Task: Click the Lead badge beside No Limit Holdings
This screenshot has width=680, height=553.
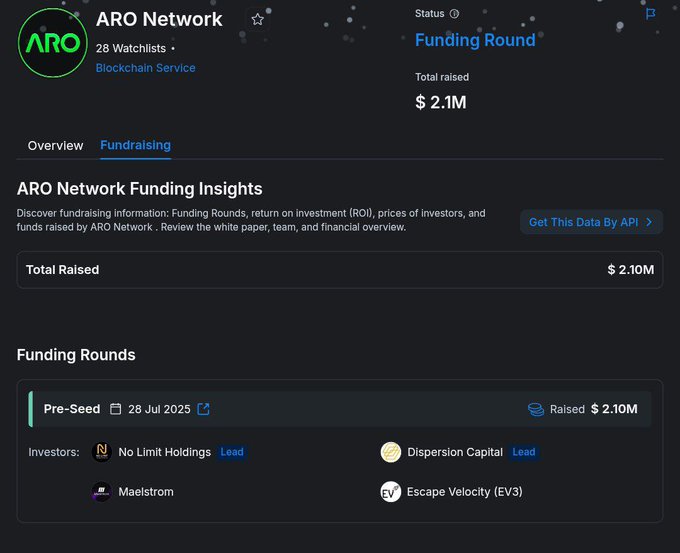Action: tap(232, 452)
